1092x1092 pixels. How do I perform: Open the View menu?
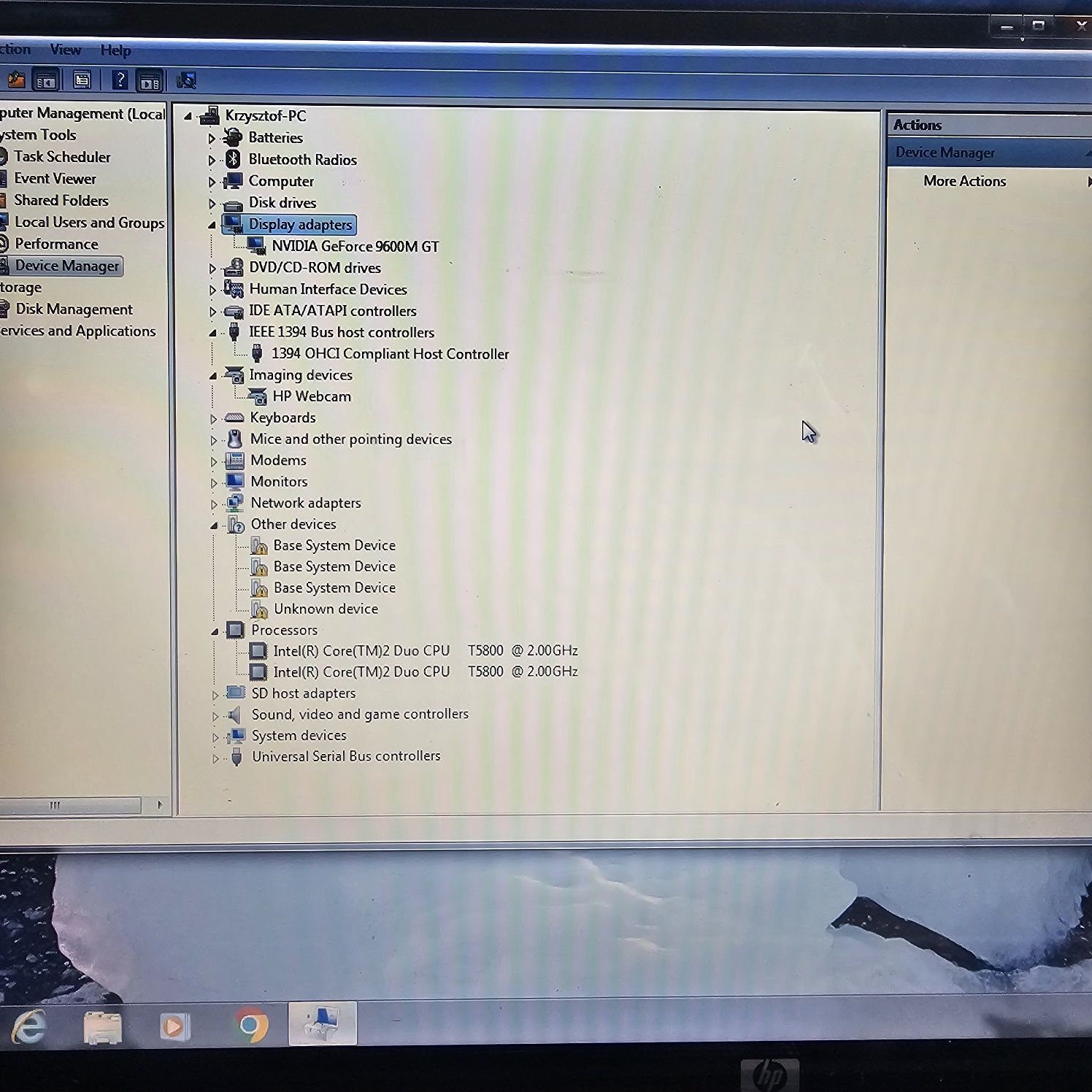pyautogui.click(x=65, y=50)
